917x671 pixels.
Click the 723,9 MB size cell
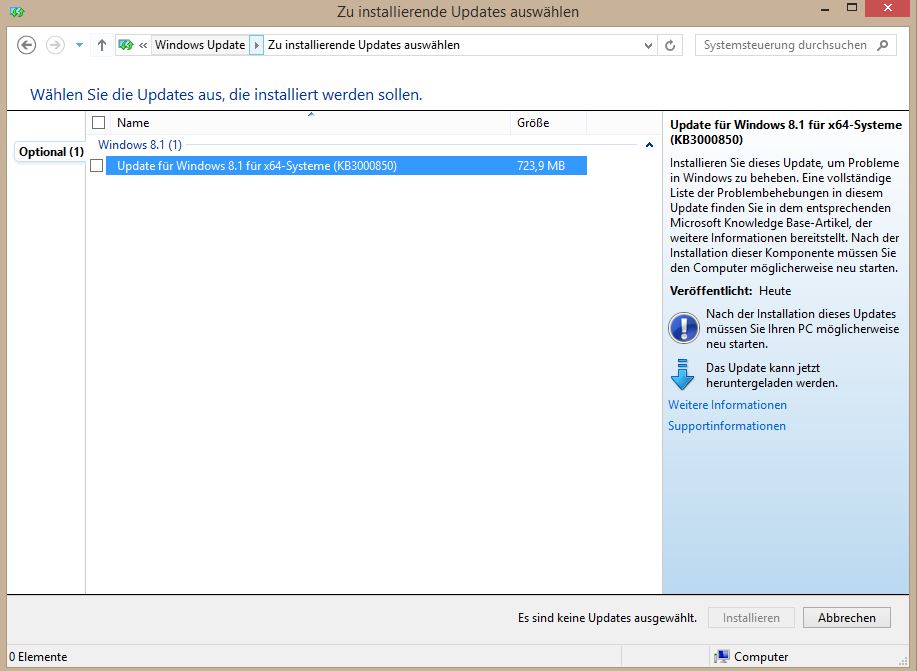pyautogui.click(x=541, y=166)
